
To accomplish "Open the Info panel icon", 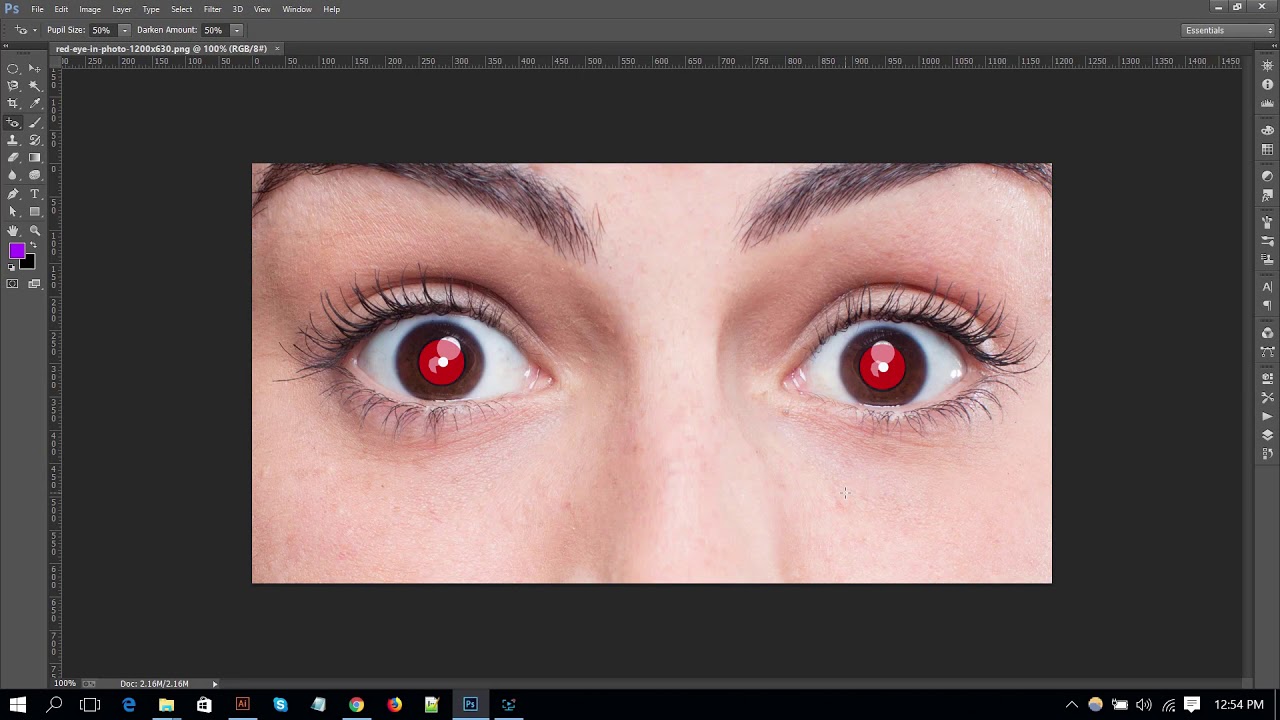I will point(1267,84).
